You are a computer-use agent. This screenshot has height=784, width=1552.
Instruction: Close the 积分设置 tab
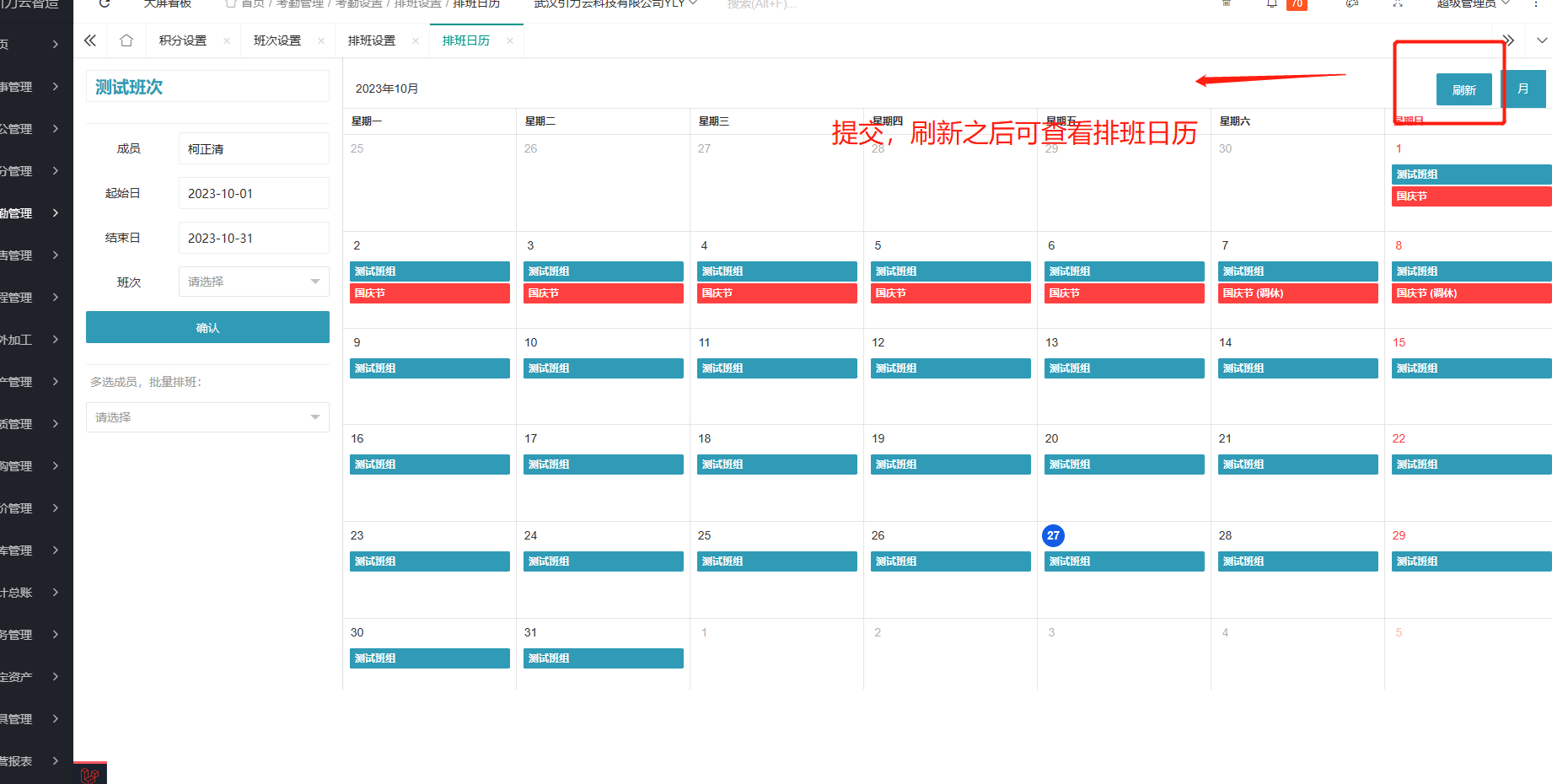point(227,40)
